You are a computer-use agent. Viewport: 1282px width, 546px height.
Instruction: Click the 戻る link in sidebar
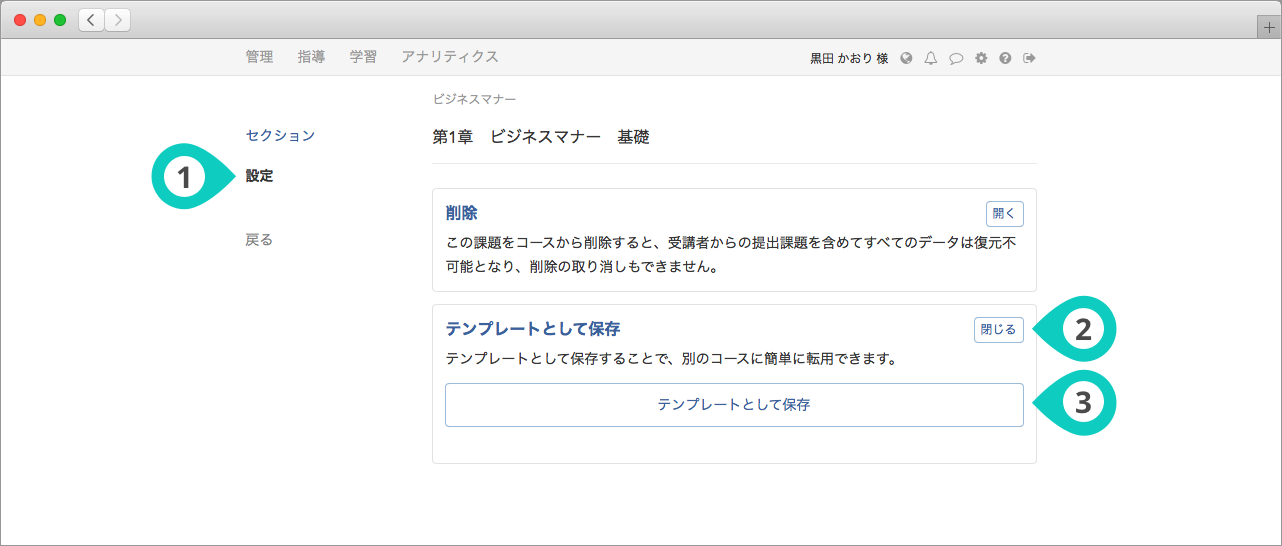(259, 240)
